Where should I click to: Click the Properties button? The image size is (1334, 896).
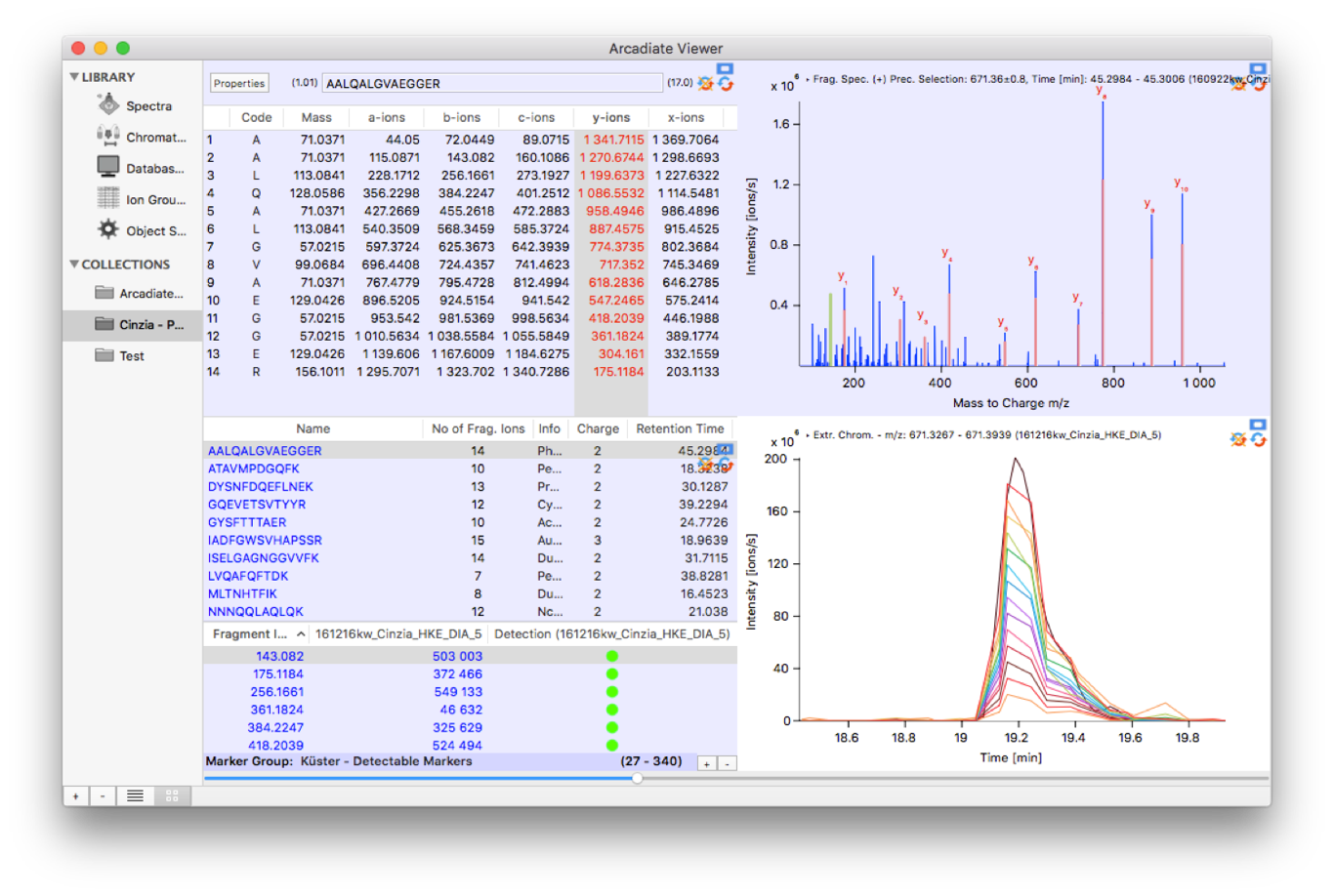[239, 84]
